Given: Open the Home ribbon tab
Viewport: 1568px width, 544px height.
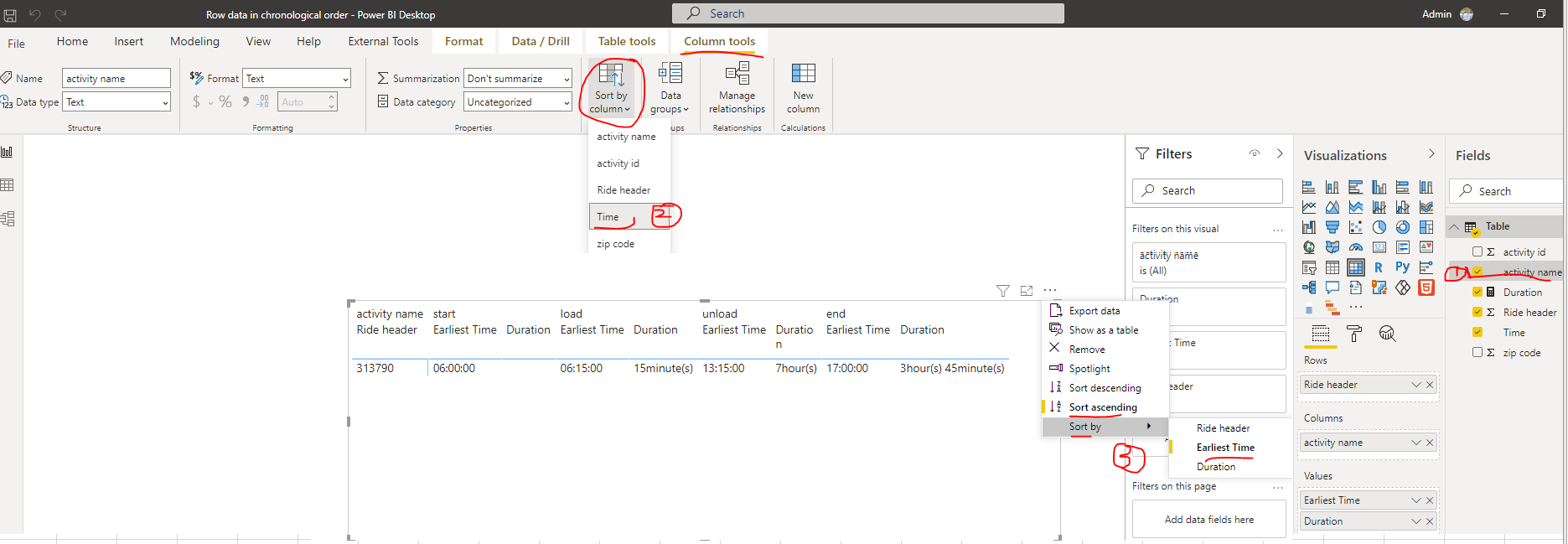Looking at the screenshot, I should click(x=72, y=41).
